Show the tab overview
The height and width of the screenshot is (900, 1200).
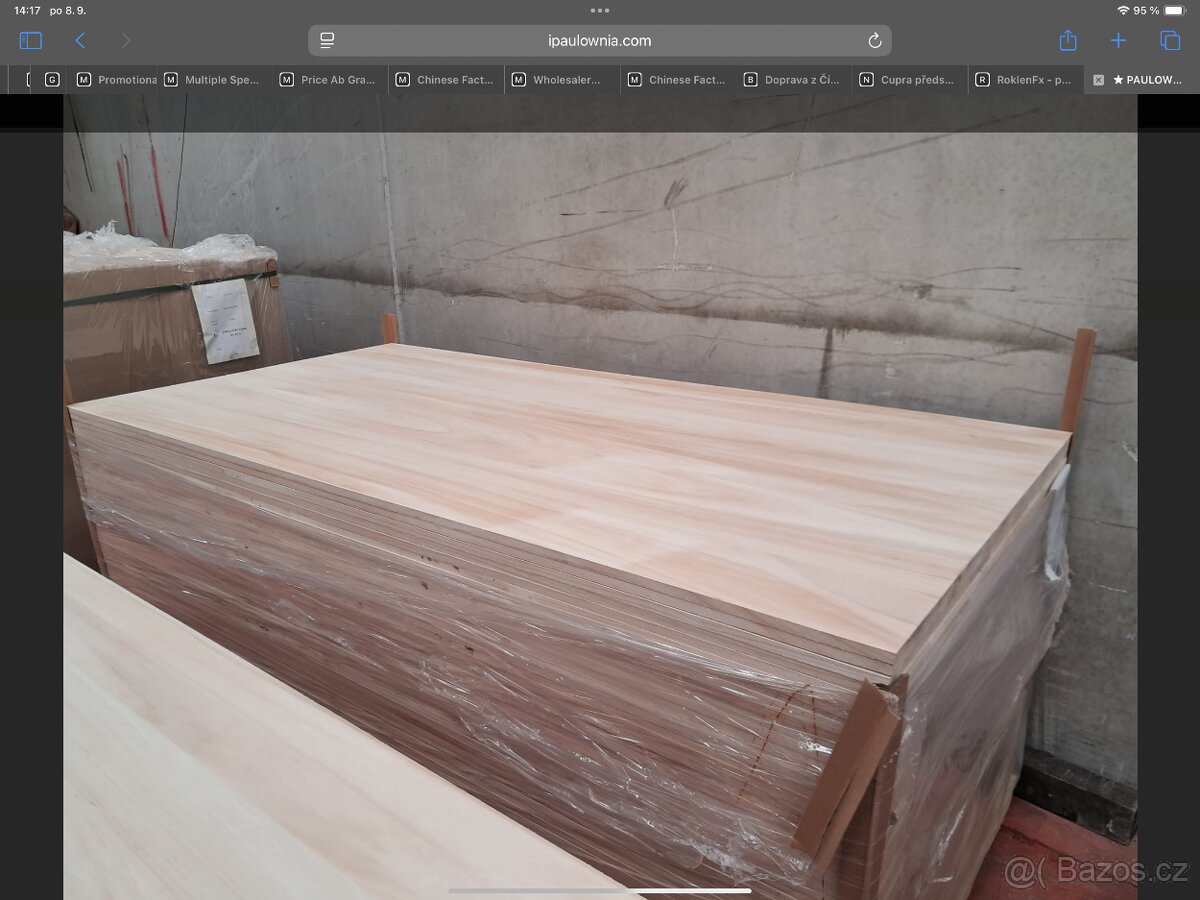pos(1170,41)
